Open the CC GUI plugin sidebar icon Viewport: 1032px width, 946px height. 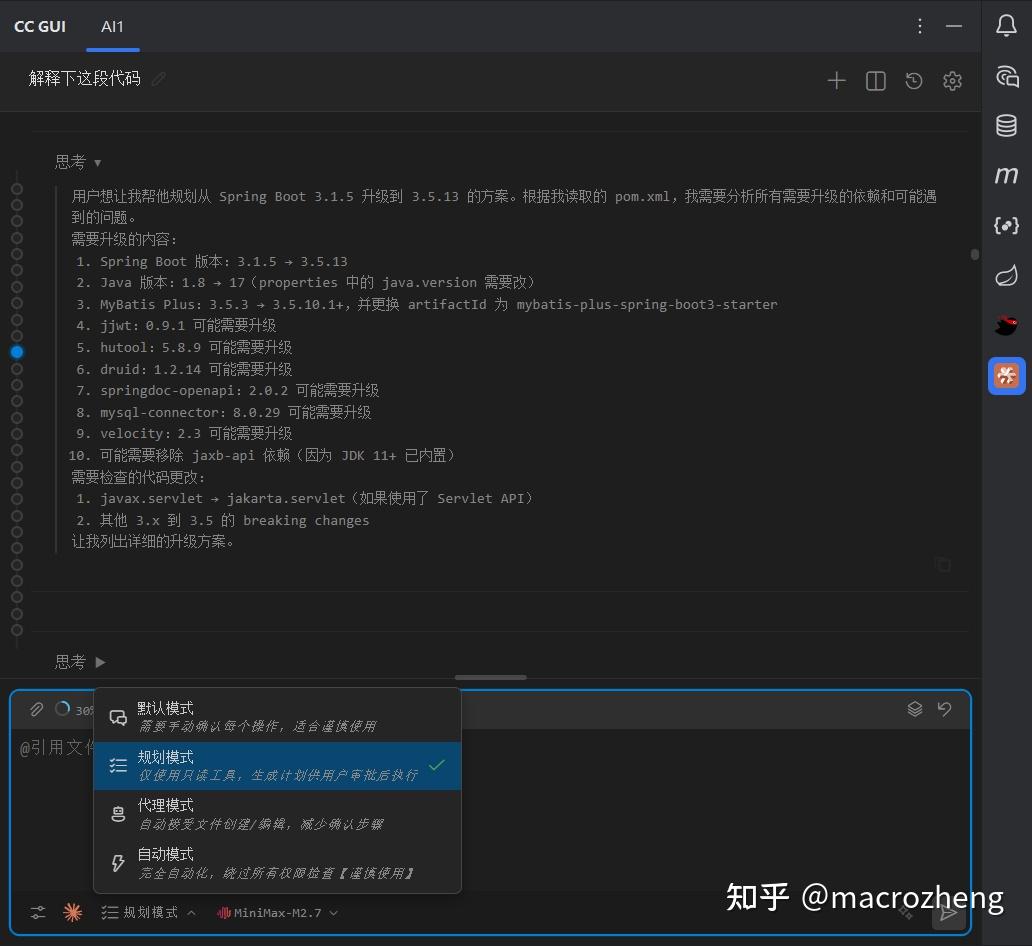coord(1006,376)
